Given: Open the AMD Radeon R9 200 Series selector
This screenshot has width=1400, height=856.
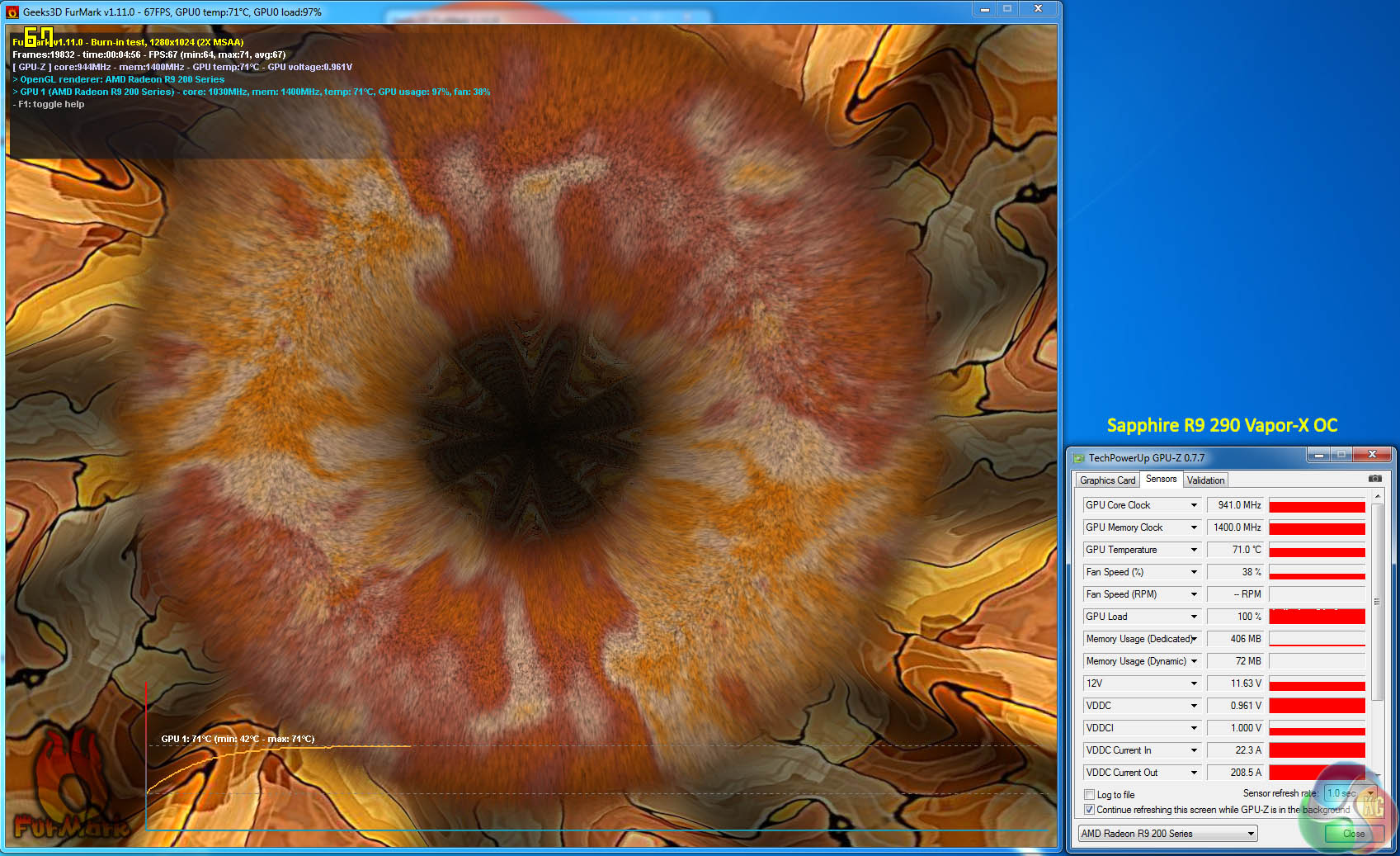Looking at the screenshot, I should pyautogui.click(x=1167, y=834).
